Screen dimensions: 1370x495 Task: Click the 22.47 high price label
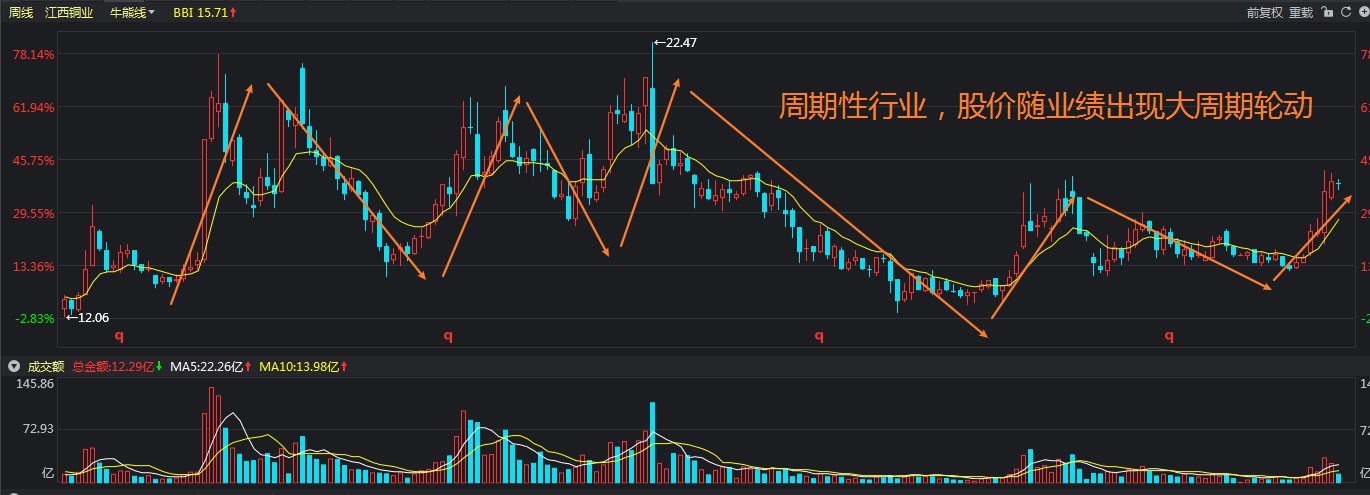679,43
